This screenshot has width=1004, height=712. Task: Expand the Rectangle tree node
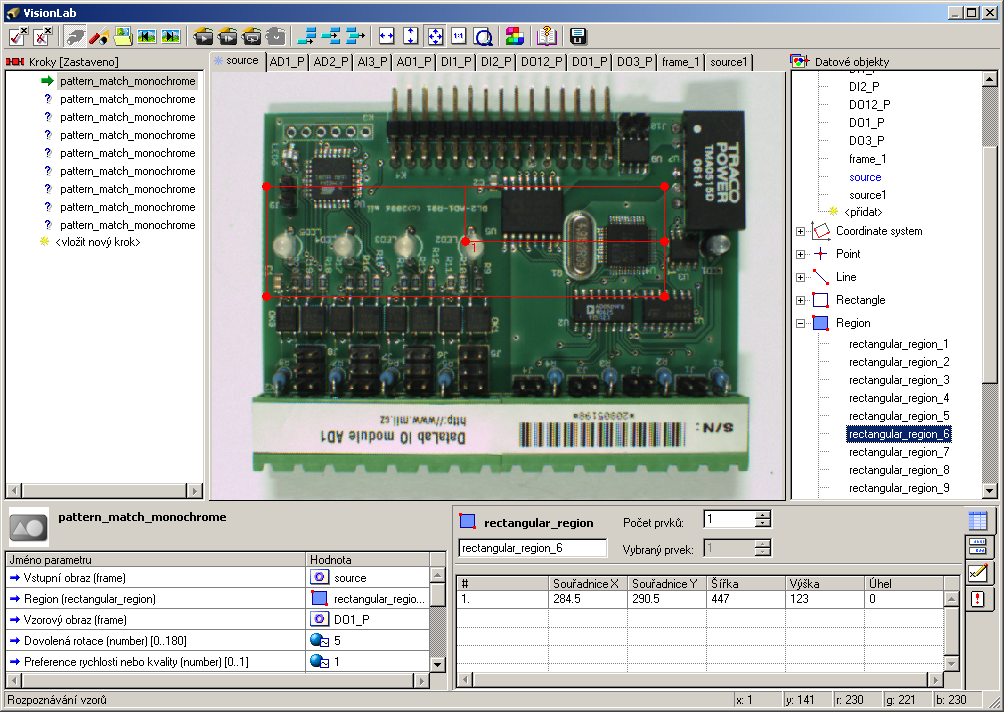pyautogui.click(x=801, y=300)
